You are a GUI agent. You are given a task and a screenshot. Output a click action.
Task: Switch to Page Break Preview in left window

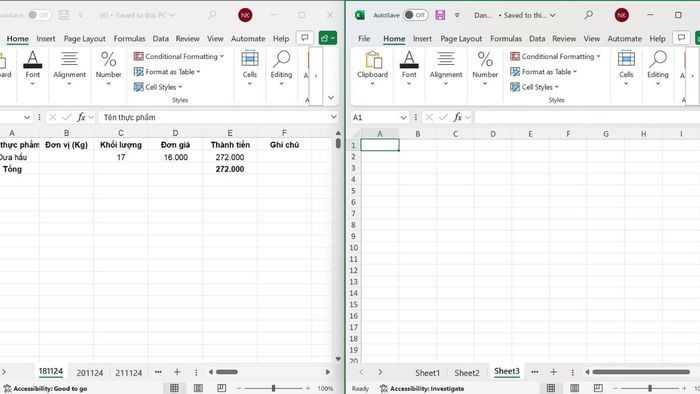pos(221,388)
